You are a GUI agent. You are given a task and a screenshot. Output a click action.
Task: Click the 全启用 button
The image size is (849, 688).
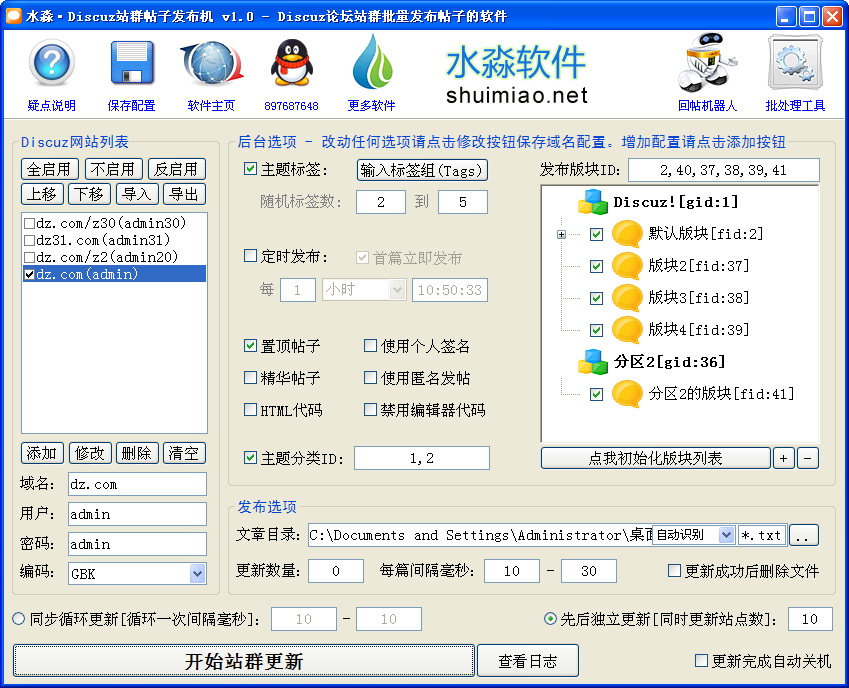50,169
